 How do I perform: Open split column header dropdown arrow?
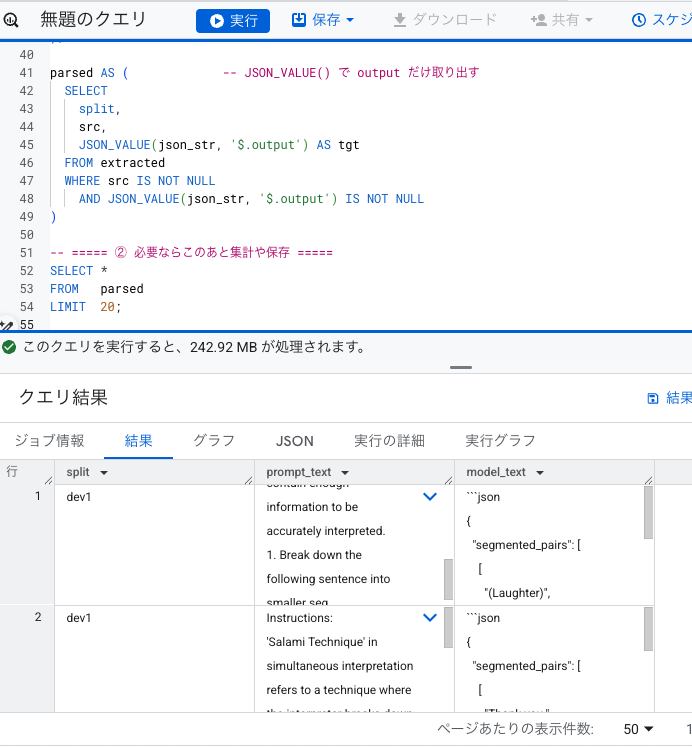click(104, 473)
